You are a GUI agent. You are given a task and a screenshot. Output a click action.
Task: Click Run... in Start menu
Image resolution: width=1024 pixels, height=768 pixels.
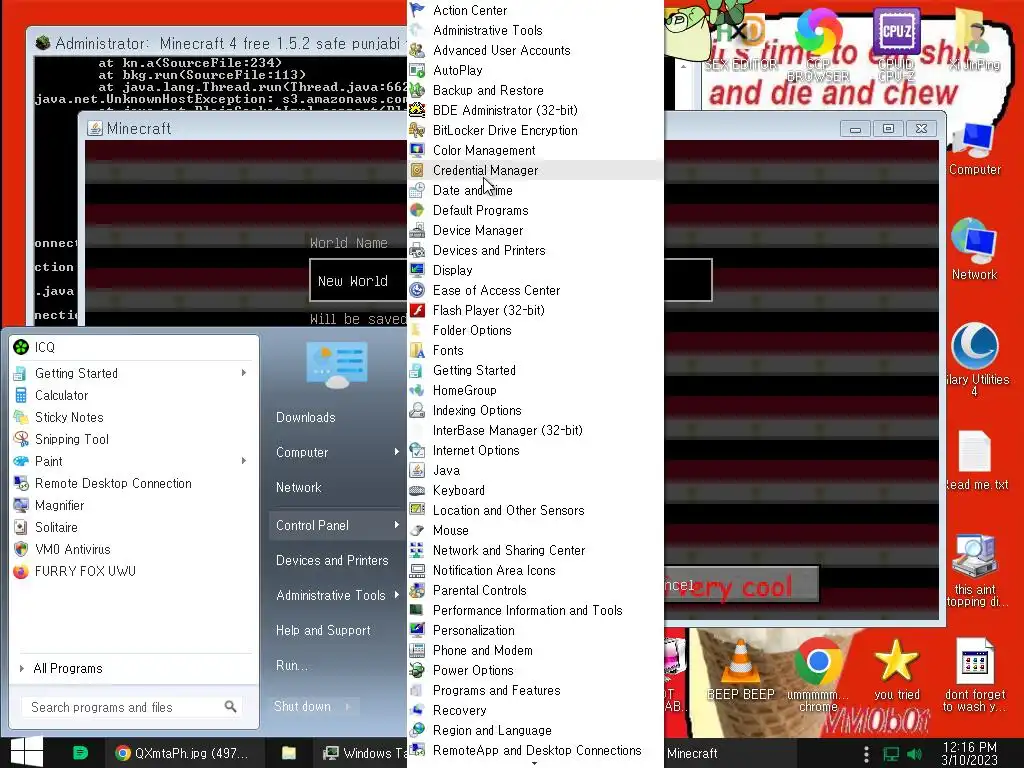coord(291,665)
